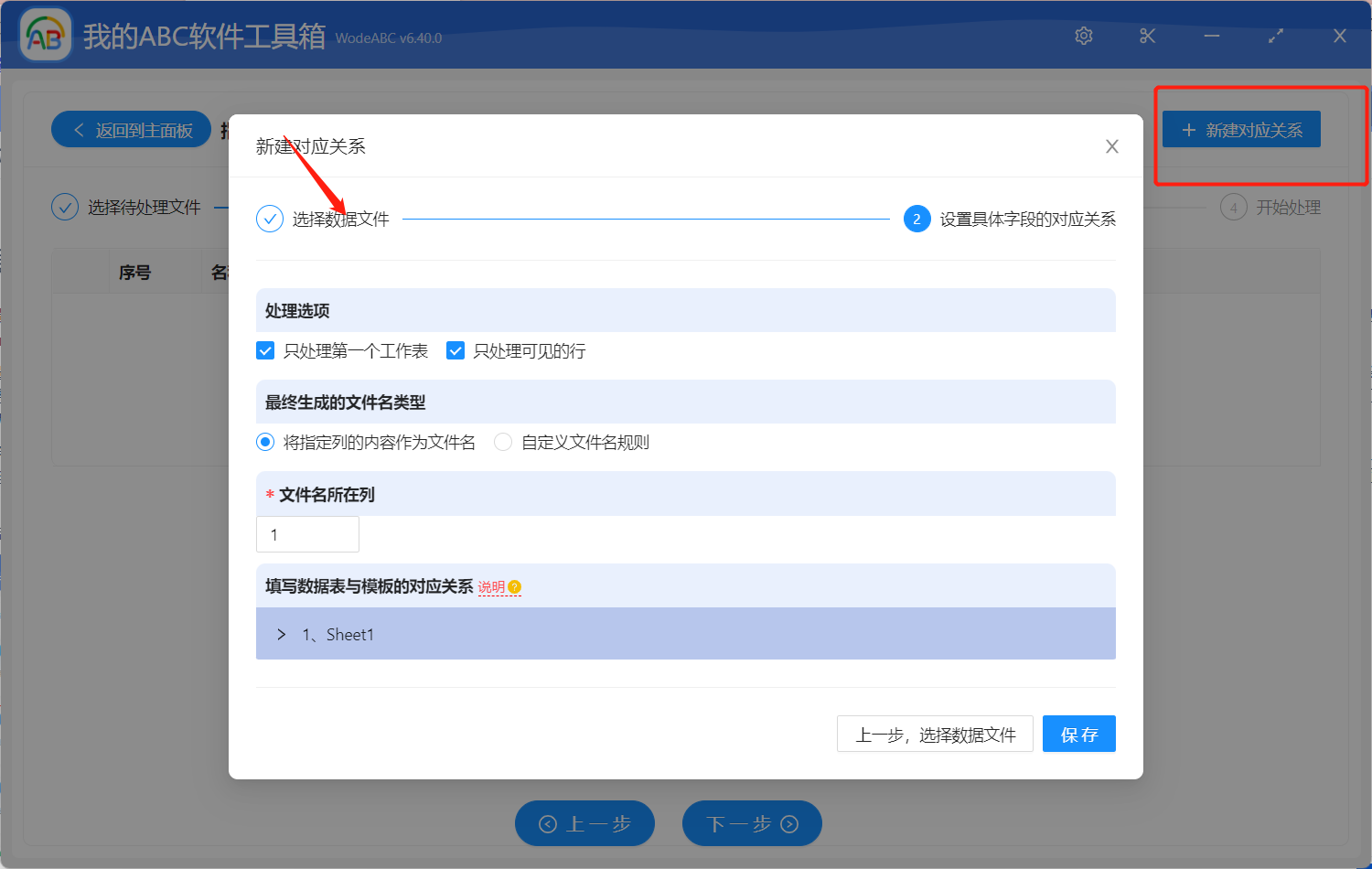Open the settings gear in the title bar
This screenshot has width=1372, height=869.
click(1084, 36)
